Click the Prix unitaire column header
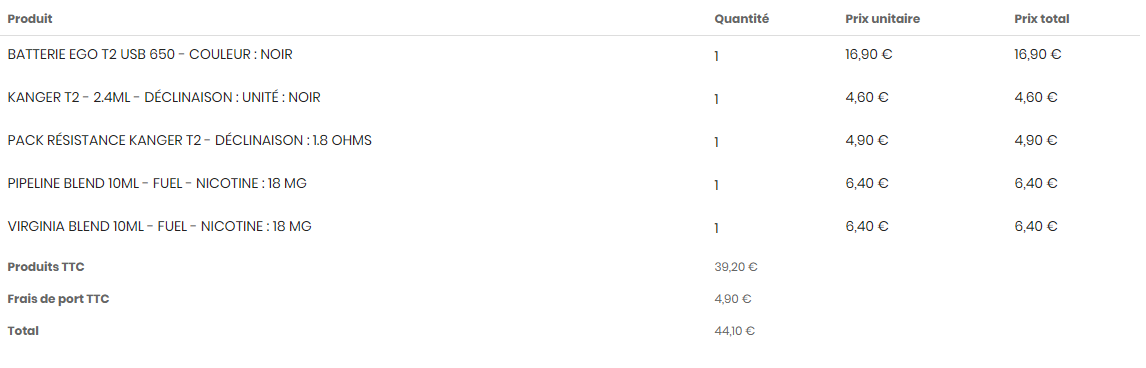1146x368 pixels. (882, 19)
